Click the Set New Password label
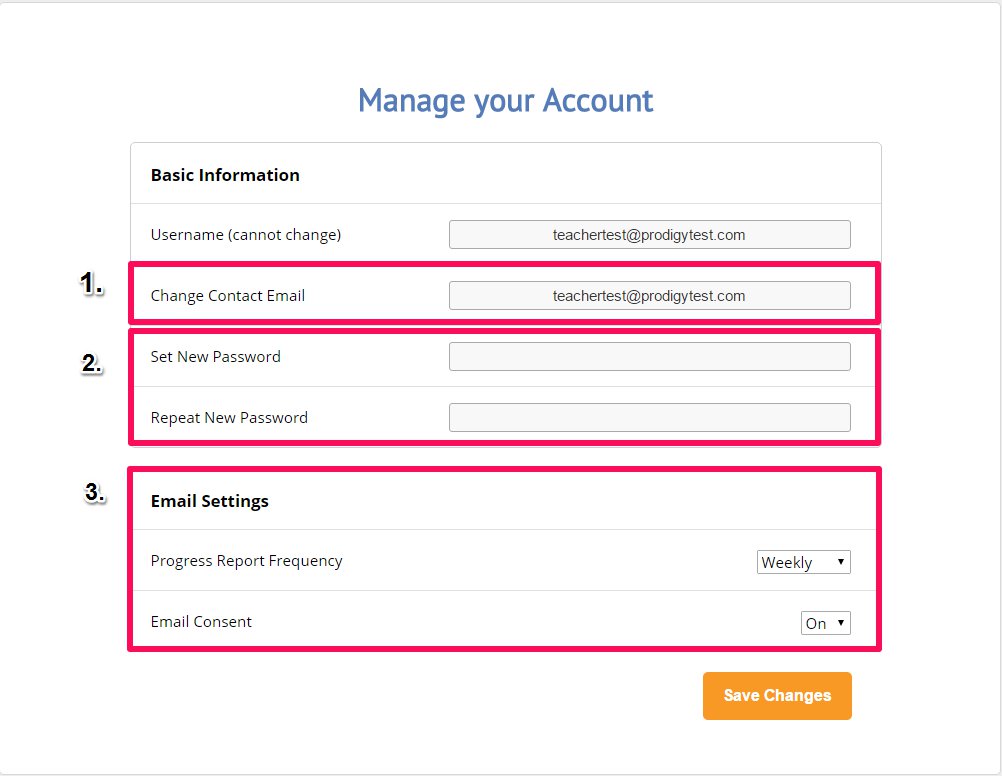The width and height of the screenshot is (1002, 776). pyautogui.click(x=215, y=357)
